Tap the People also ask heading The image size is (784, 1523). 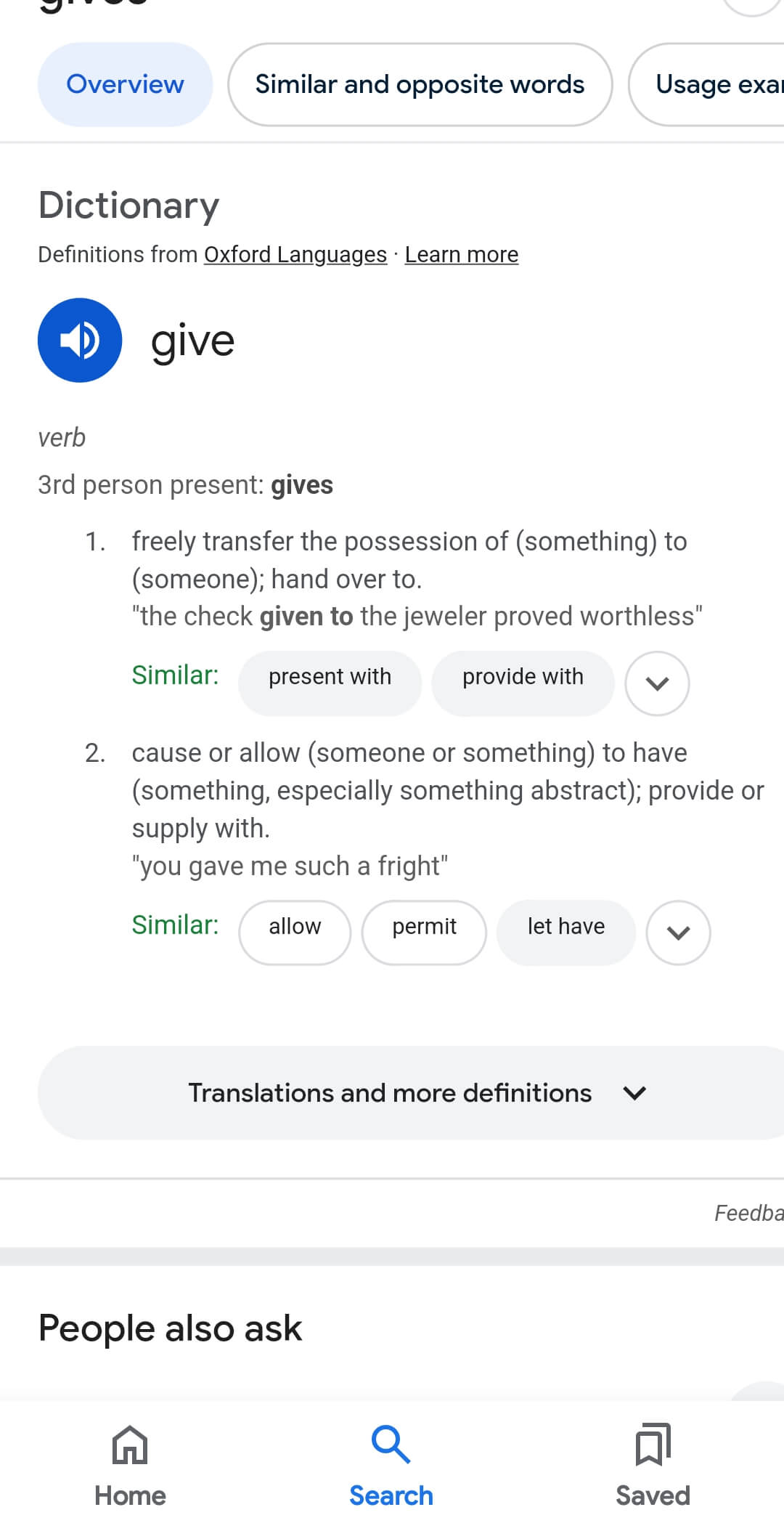click(x=170, y=1328)
